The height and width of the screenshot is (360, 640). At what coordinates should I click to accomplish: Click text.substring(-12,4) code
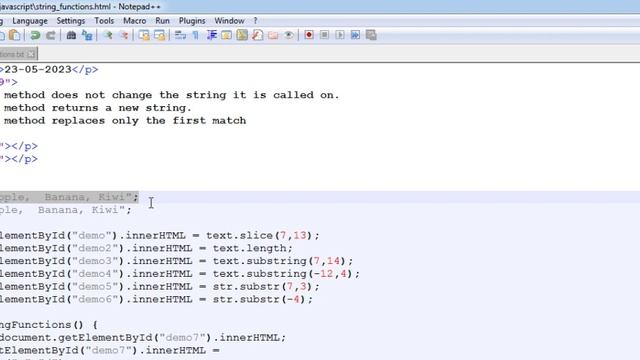point(286,273)
